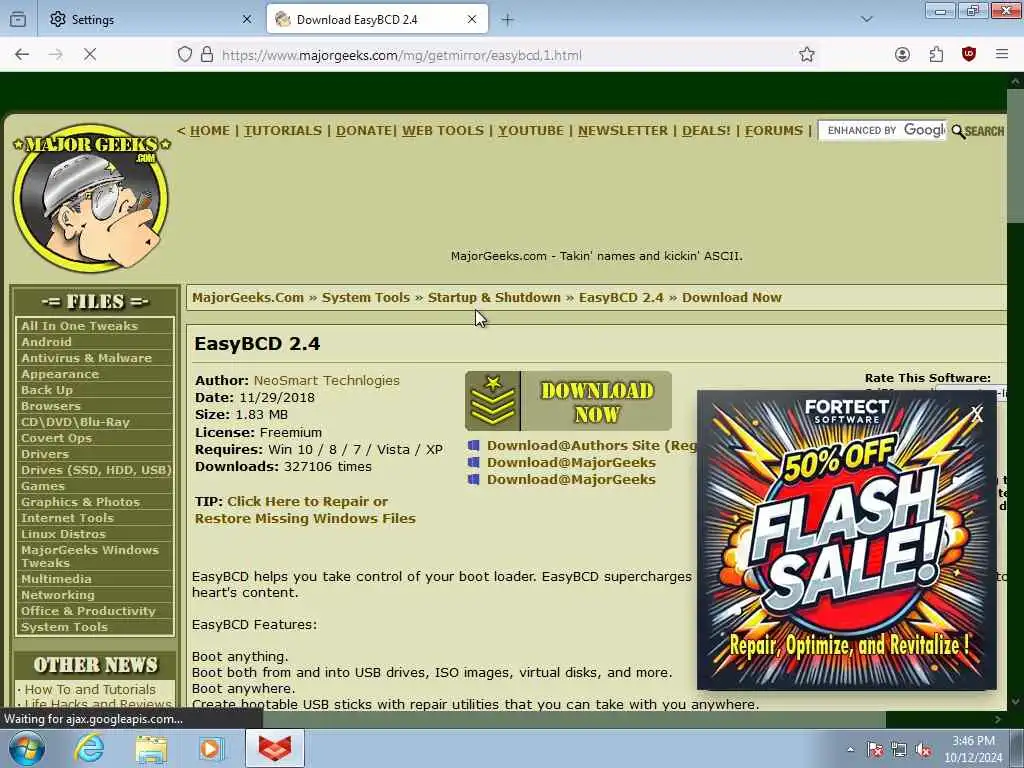Bookmark this page with the star icon
The height and width of the screenshot is (768, 1024).
[807, 55]
